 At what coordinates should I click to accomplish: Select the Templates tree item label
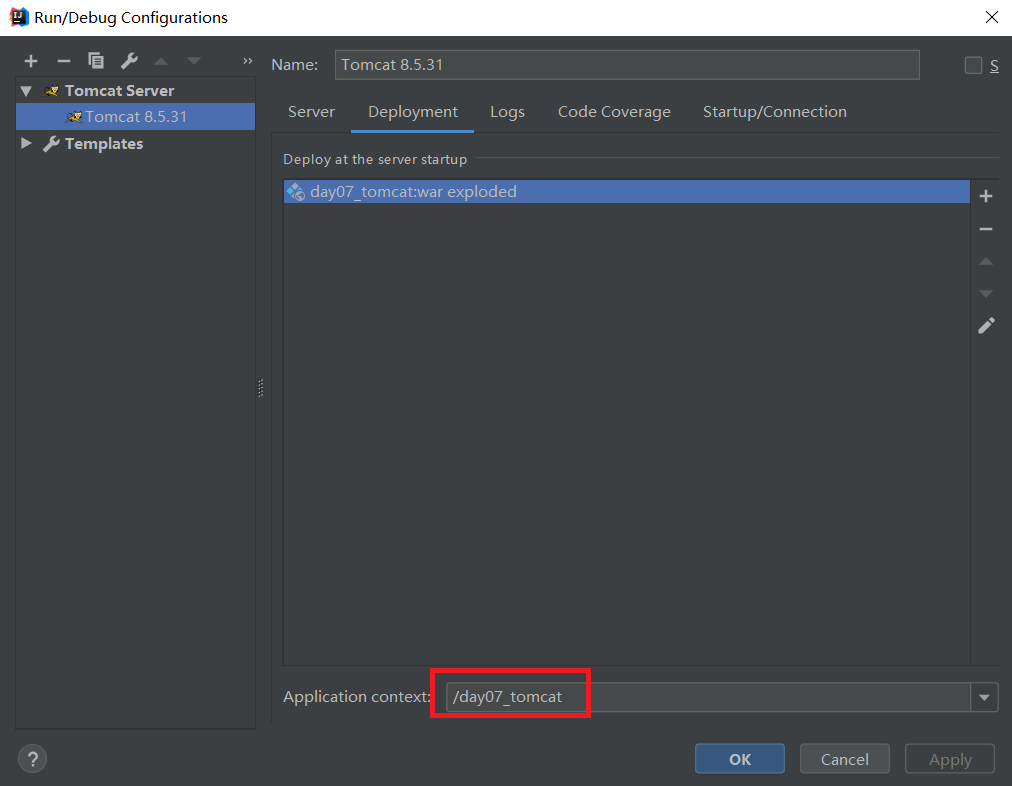click(x=104, y=143)
